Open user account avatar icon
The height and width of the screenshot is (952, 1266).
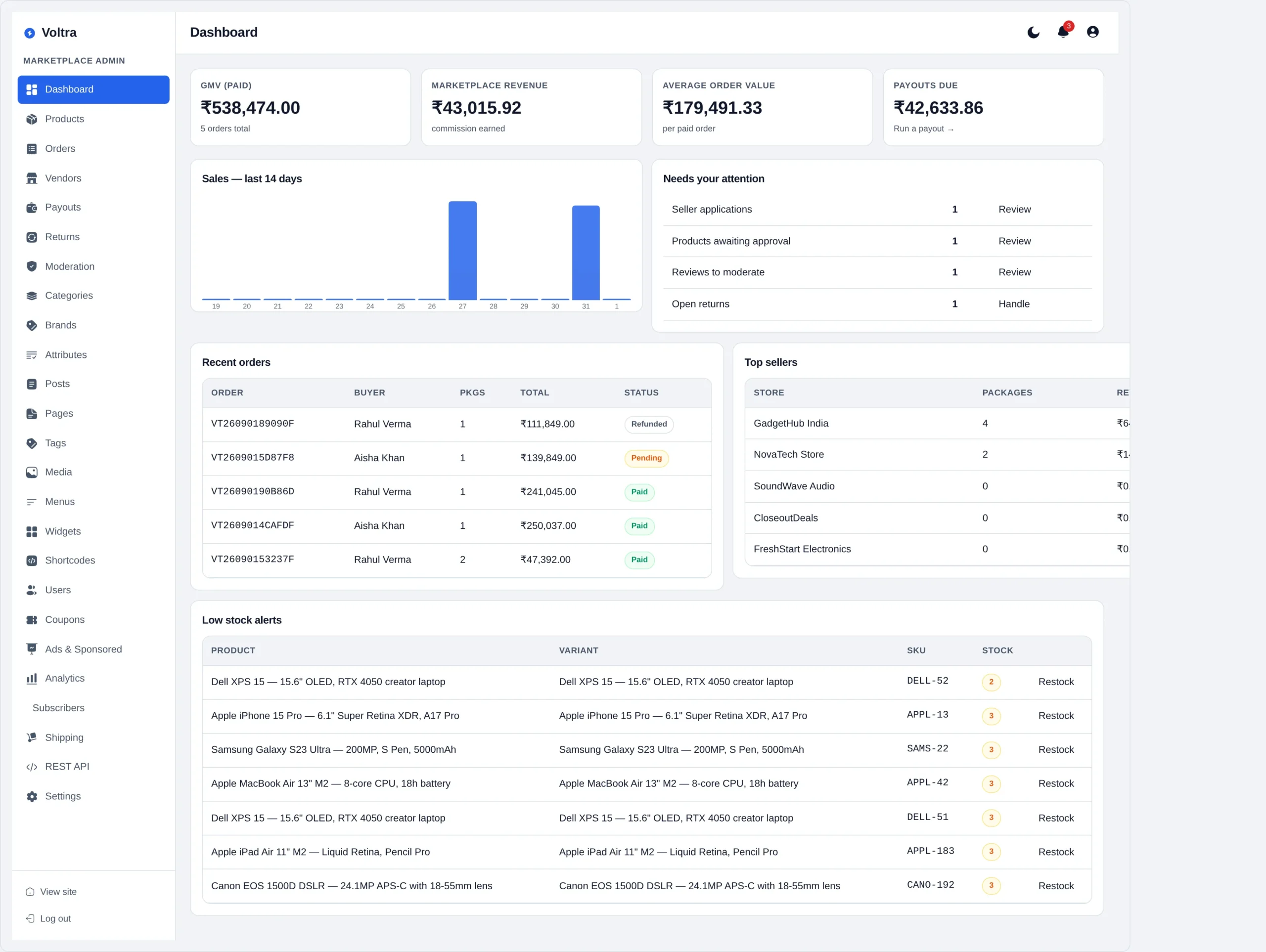pos(1092,32)
